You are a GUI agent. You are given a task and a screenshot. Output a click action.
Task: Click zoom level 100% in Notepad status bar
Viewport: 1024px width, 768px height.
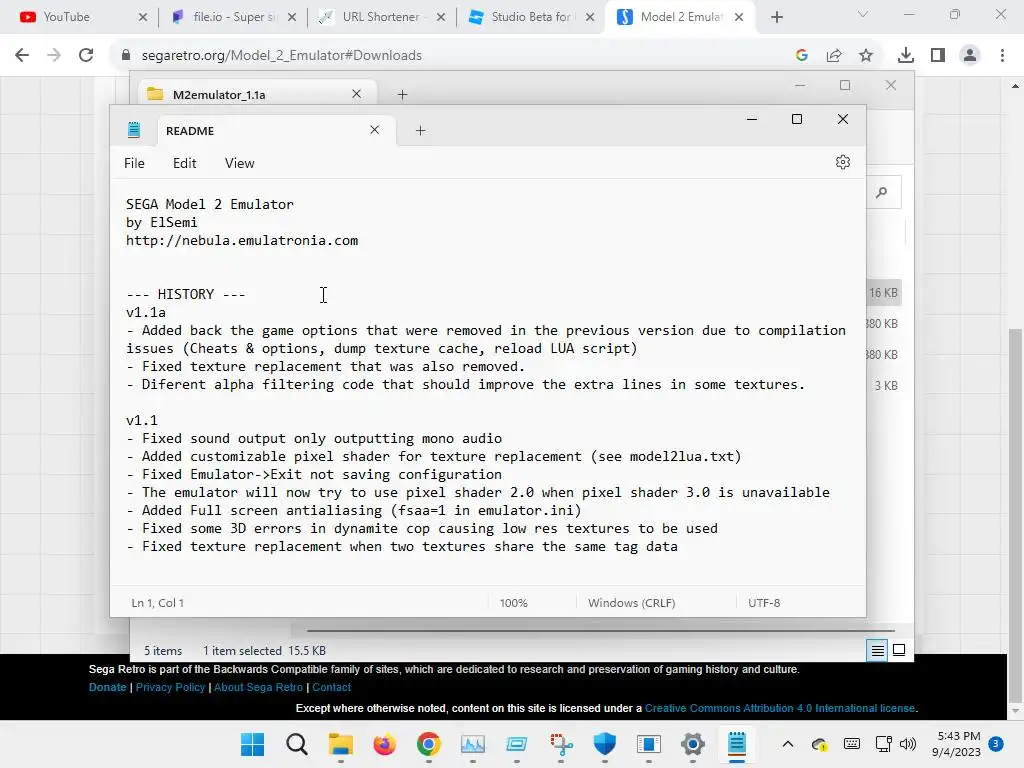(x=513, y=603)
